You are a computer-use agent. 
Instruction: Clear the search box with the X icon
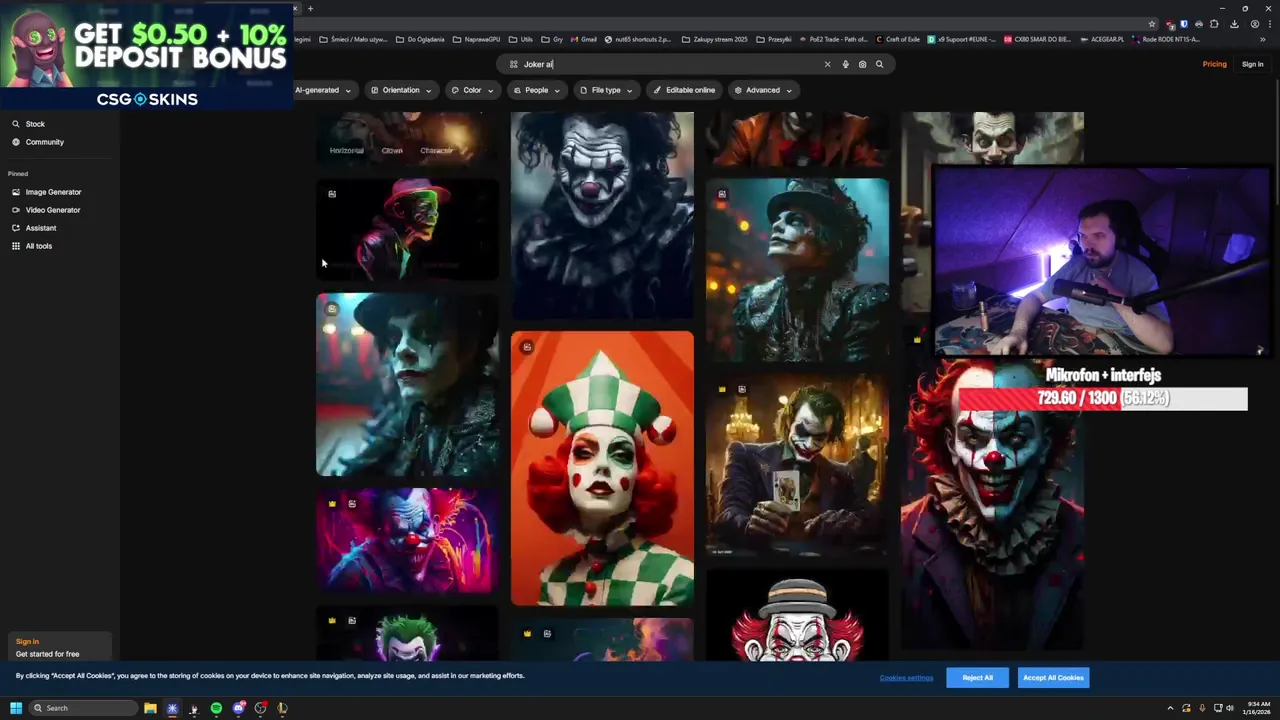827,64
